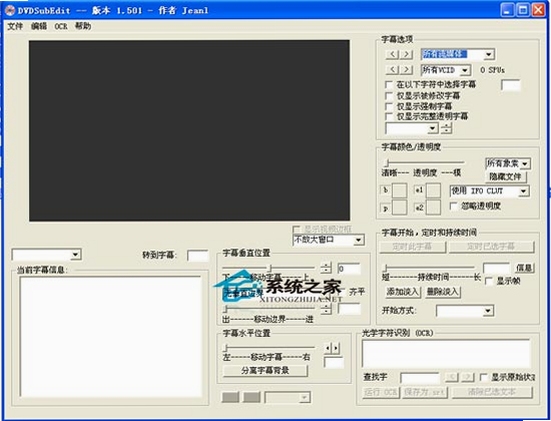Click the spinner beside vertical position value 0

coord(326,268)
